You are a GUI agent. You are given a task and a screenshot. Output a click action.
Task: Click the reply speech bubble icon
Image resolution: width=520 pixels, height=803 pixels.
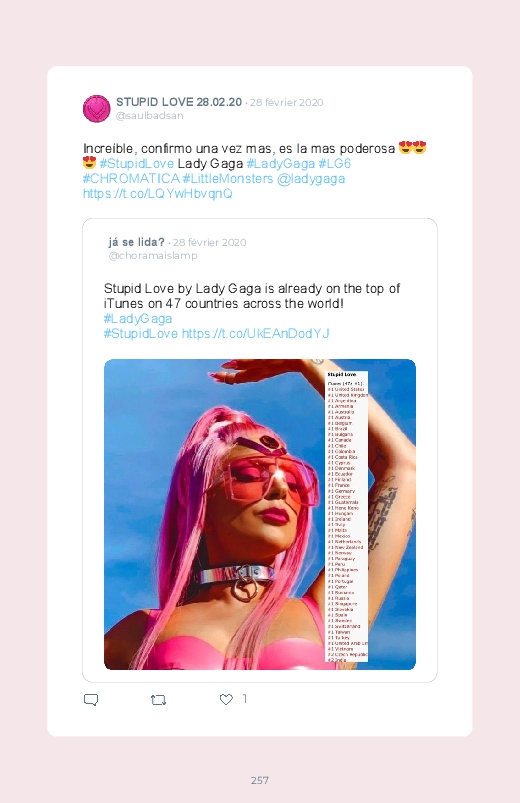point(91,700)
